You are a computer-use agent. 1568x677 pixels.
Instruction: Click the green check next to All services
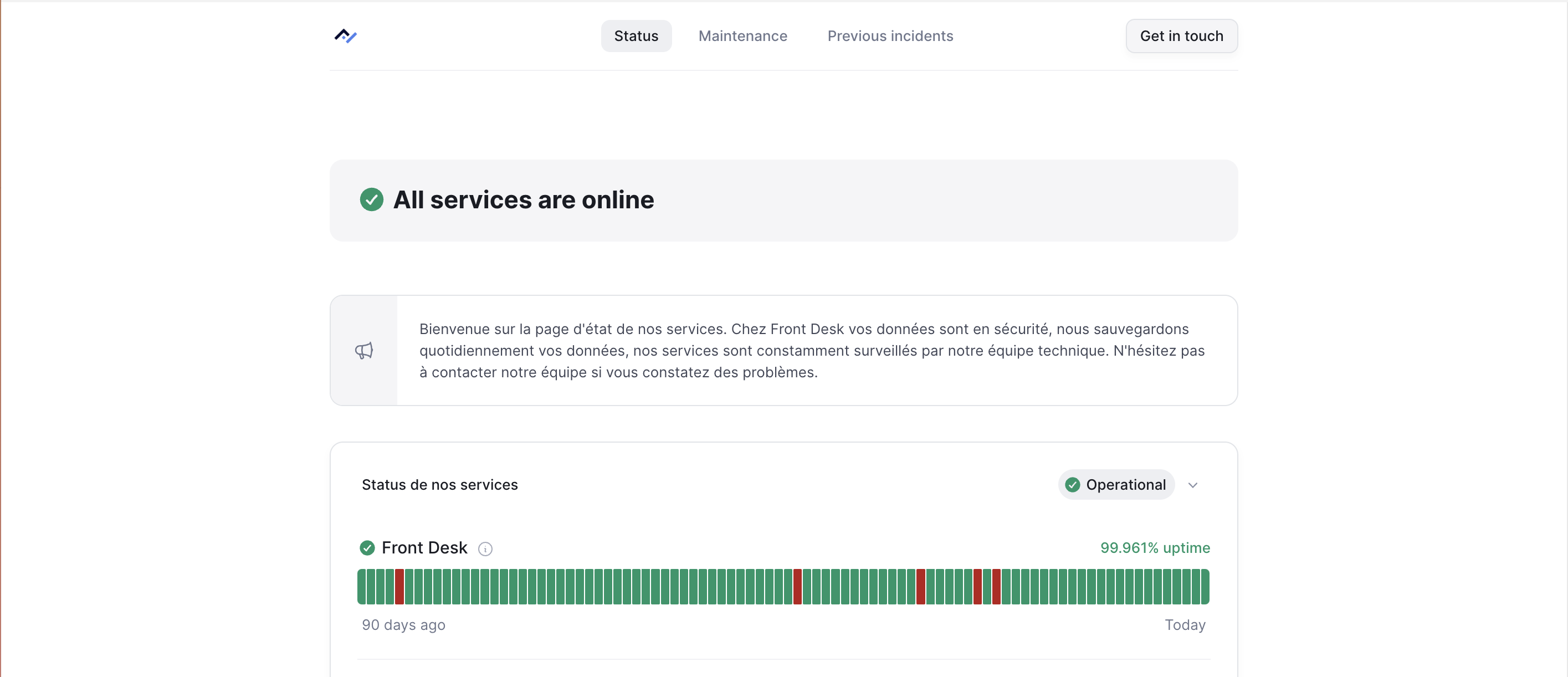(x=371, y=199)
